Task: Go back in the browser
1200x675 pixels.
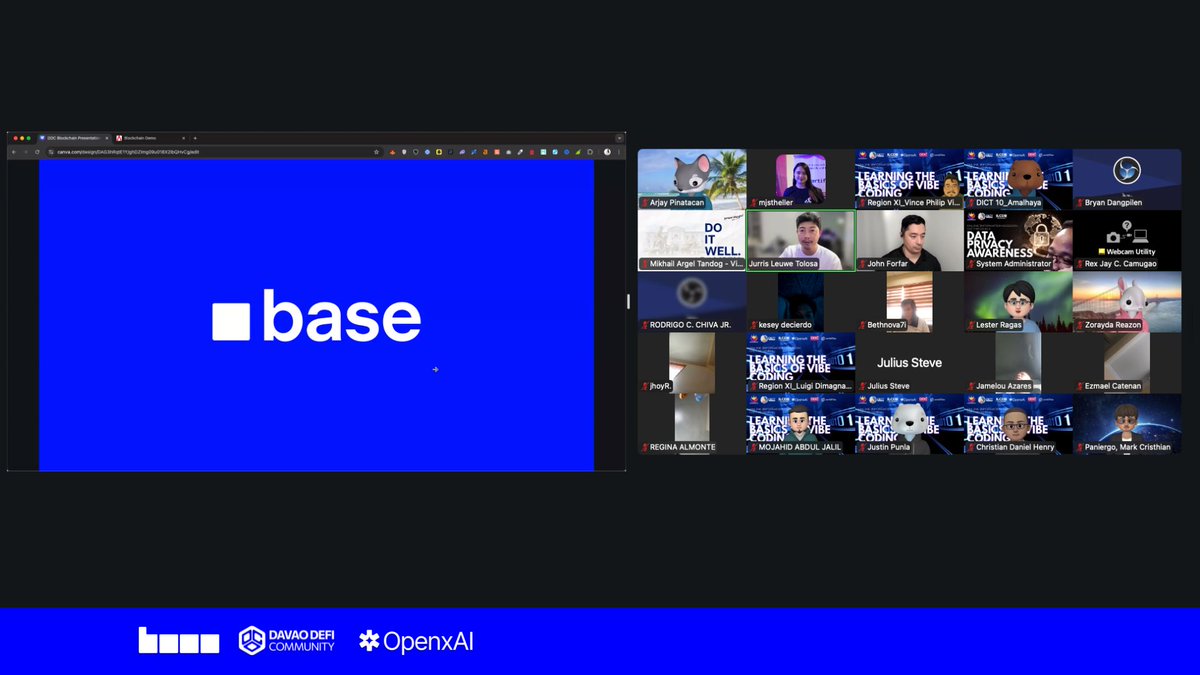Action: click(x=15, y=152)
